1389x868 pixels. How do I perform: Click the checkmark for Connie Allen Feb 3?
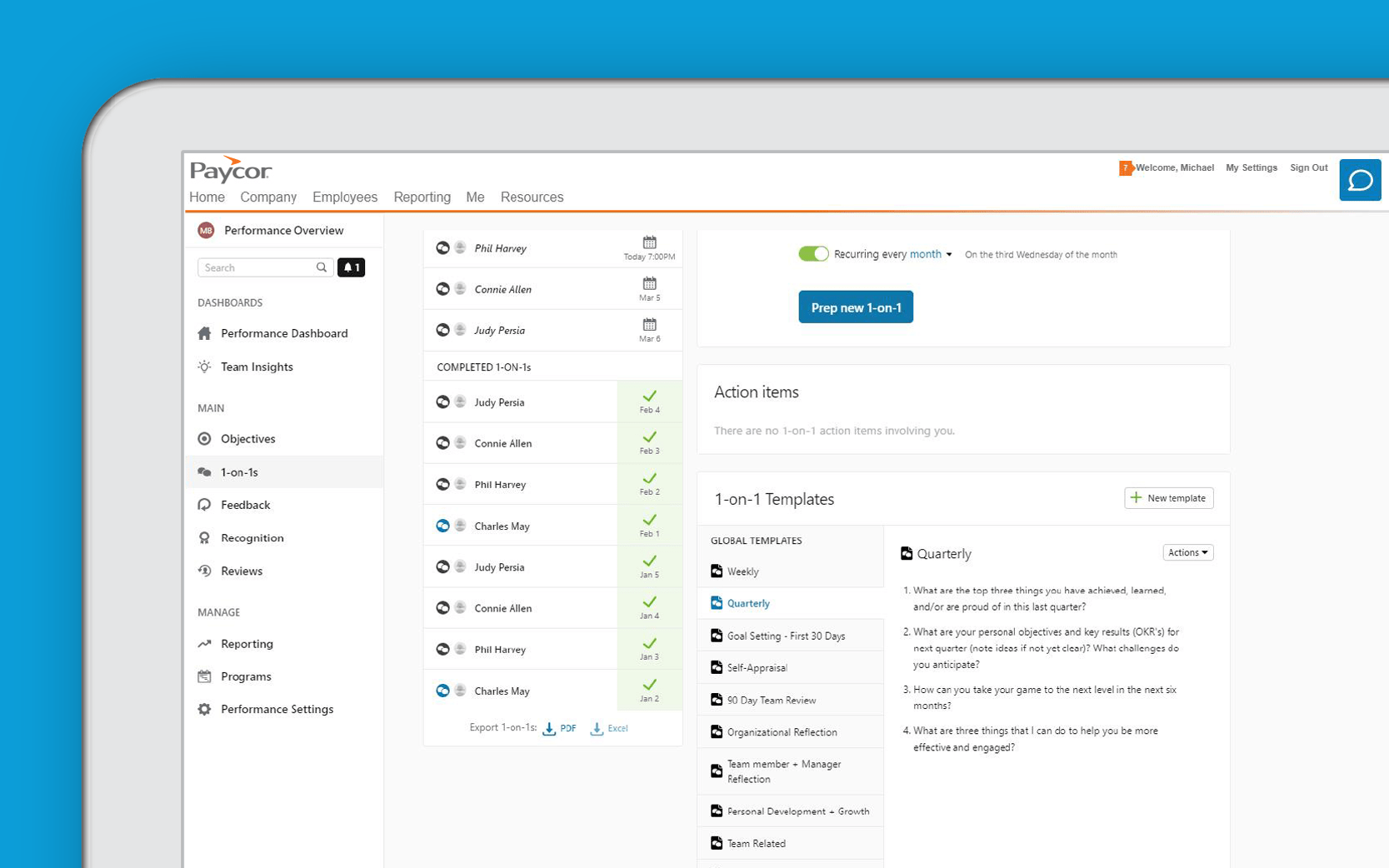click(x=649, y=437)
